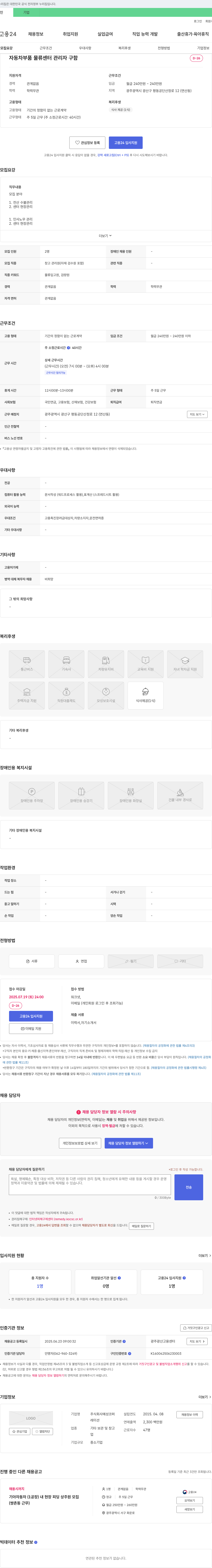Click the 요약보기 button on the job card

[189, 1501]
